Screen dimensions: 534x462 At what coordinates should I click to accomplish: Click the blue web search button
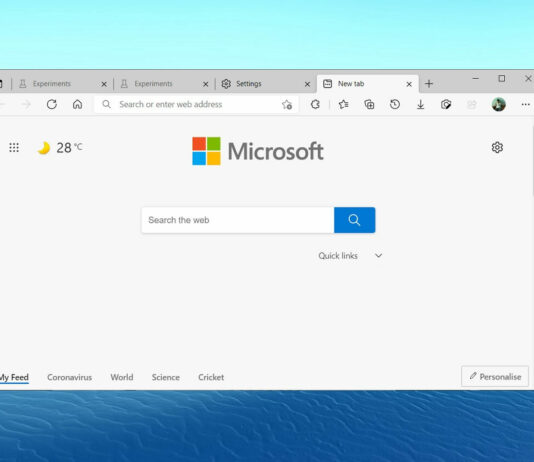(x=355, y=220)
